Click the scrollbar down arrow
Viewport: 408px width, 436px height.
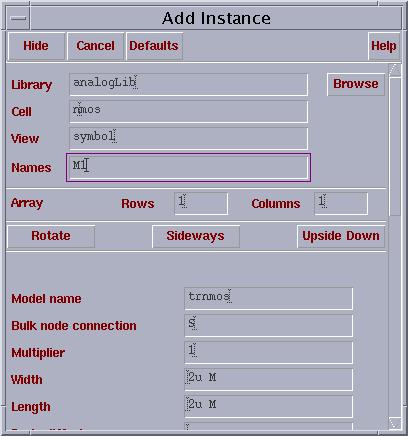(x=395, y=423)
